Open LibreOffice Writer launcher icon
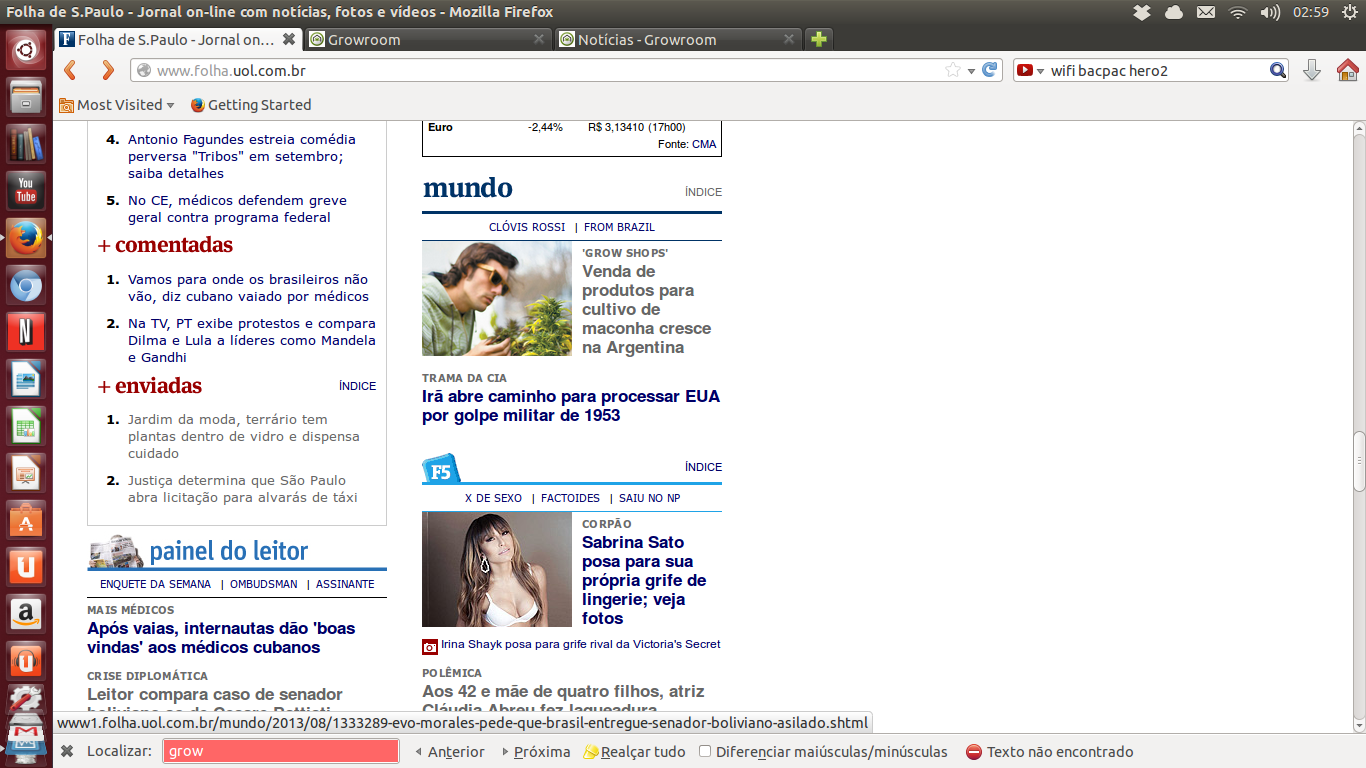Image resolution: width=1366 pixels, height=768 pixels. tap(26, 379)
